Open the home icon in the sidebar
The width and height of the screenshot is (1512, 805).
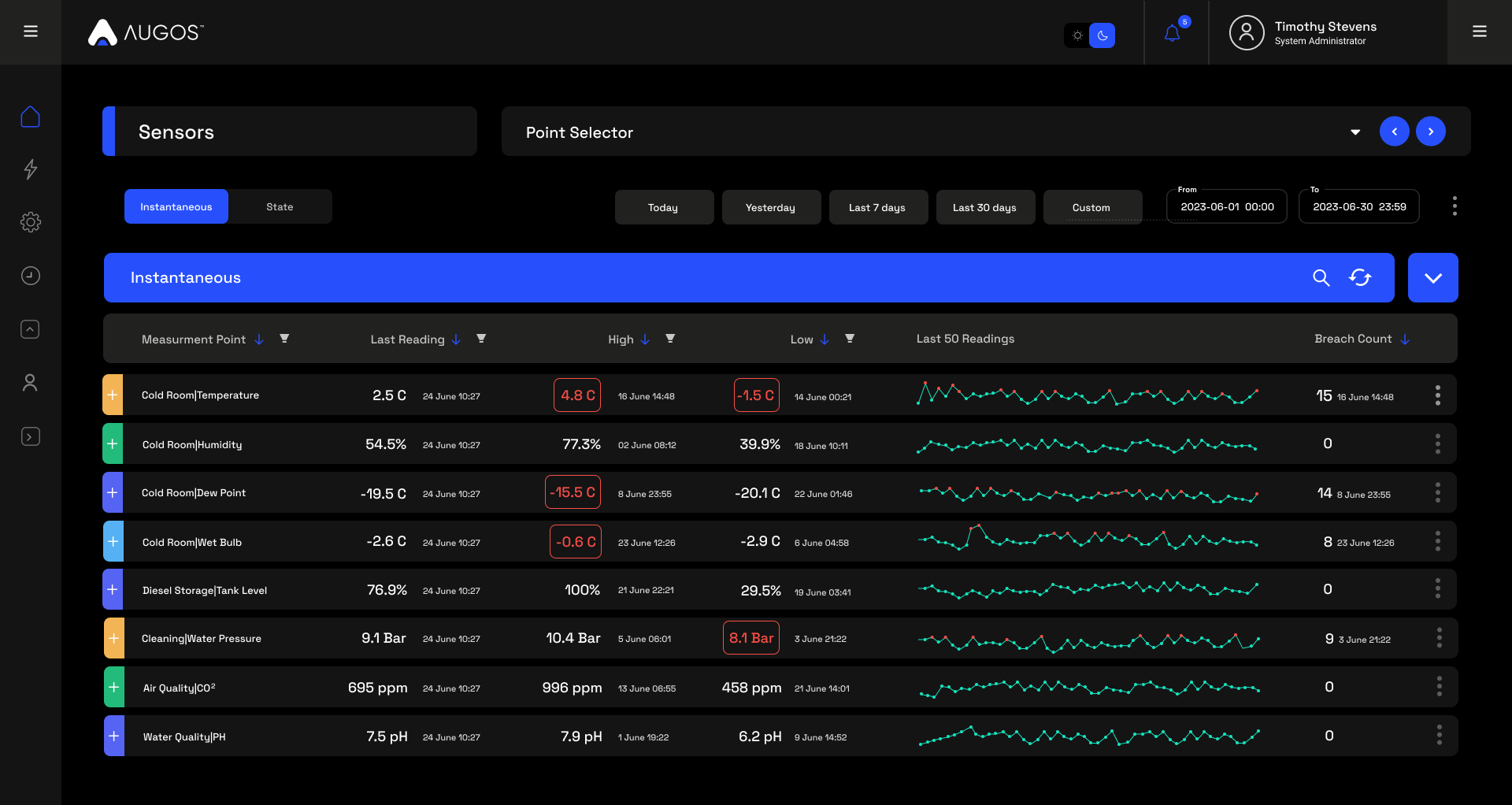click(x=30, y=117)
